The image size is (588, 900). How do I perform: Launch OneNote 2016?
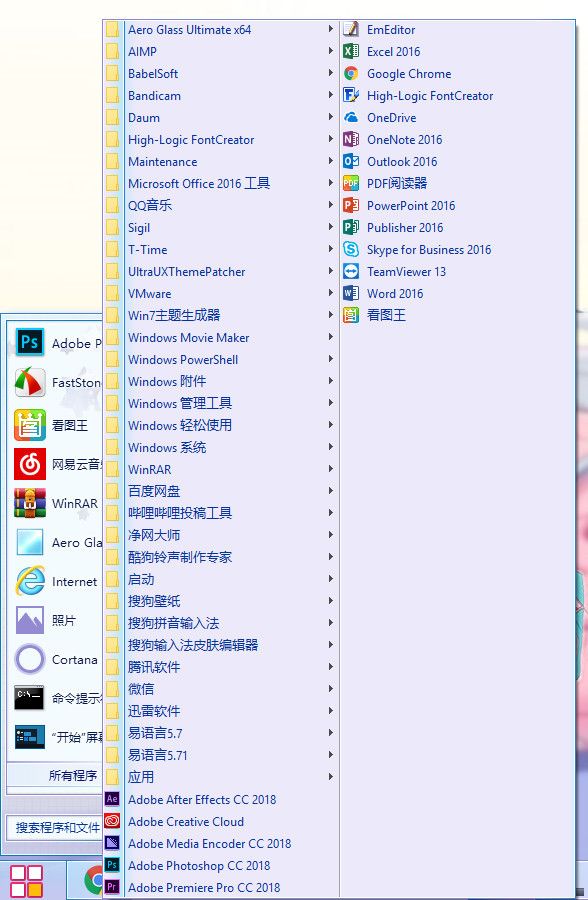pyautogui.click(x=457, y=139)
